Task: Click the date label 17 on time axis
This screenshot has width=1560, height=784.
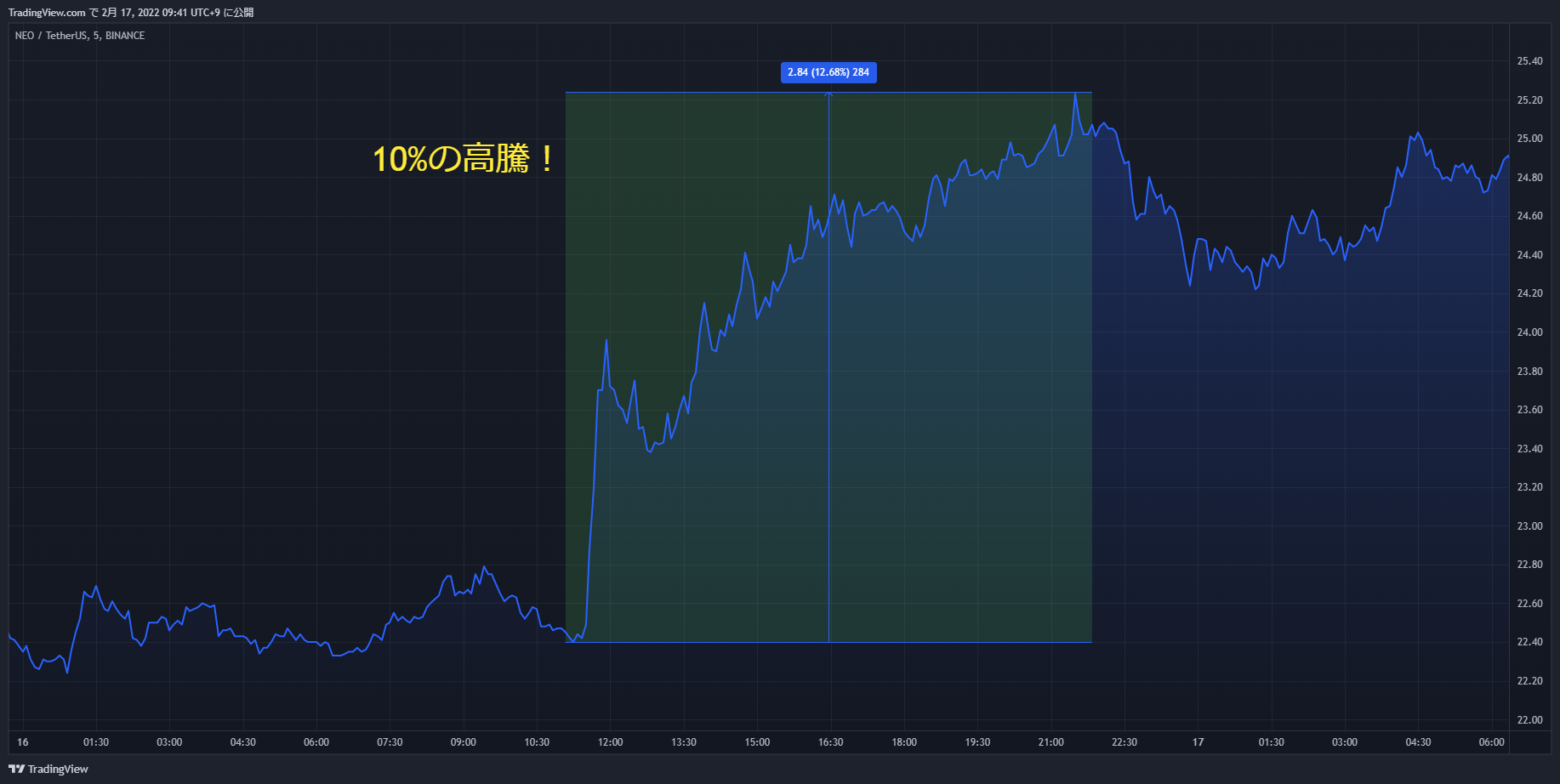Action: [1198, 742]
